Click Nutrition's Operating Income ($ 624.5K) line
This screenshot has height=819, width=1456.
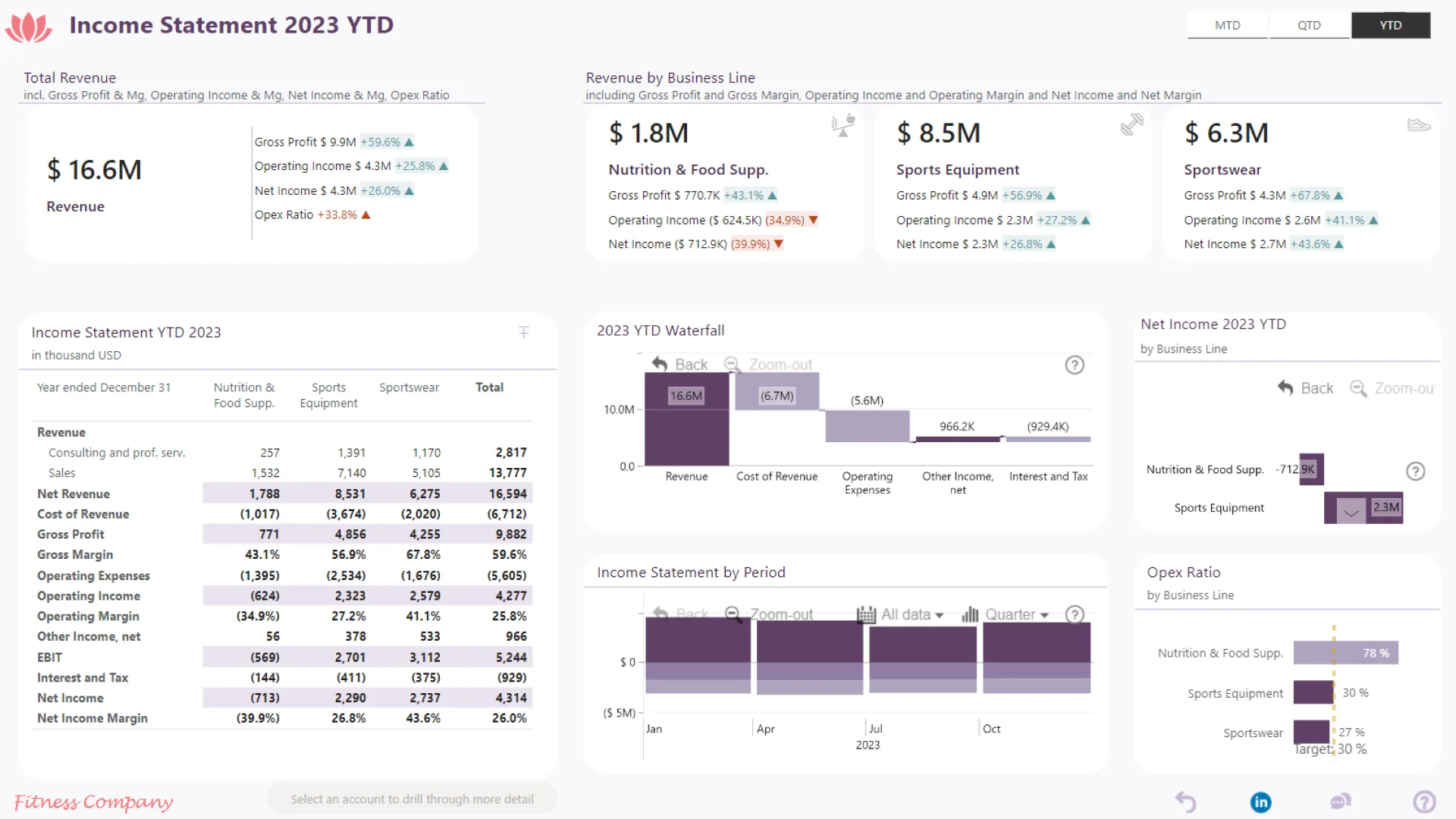pyautogui.click(x=714, y=220)
